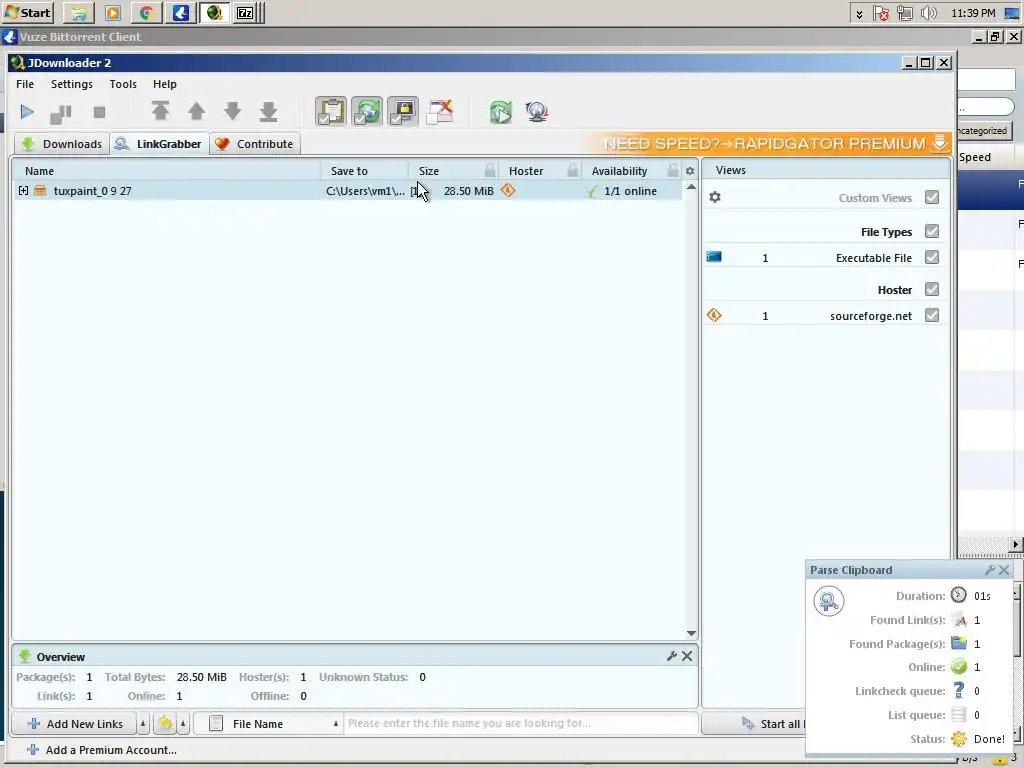
Task: Toggle the Hoster group checkbox
Action: click(932, 289)
